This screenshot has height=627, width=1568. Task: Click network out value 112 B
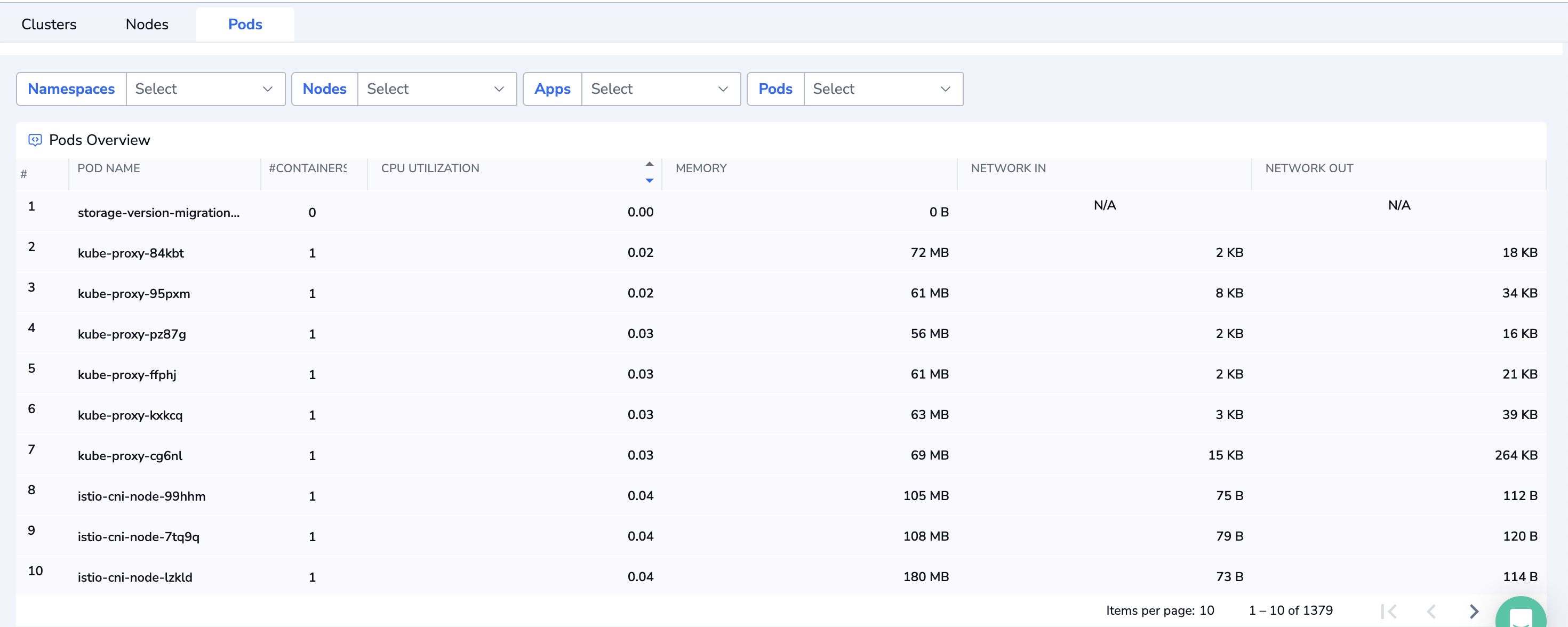[x=1520, y=495]
